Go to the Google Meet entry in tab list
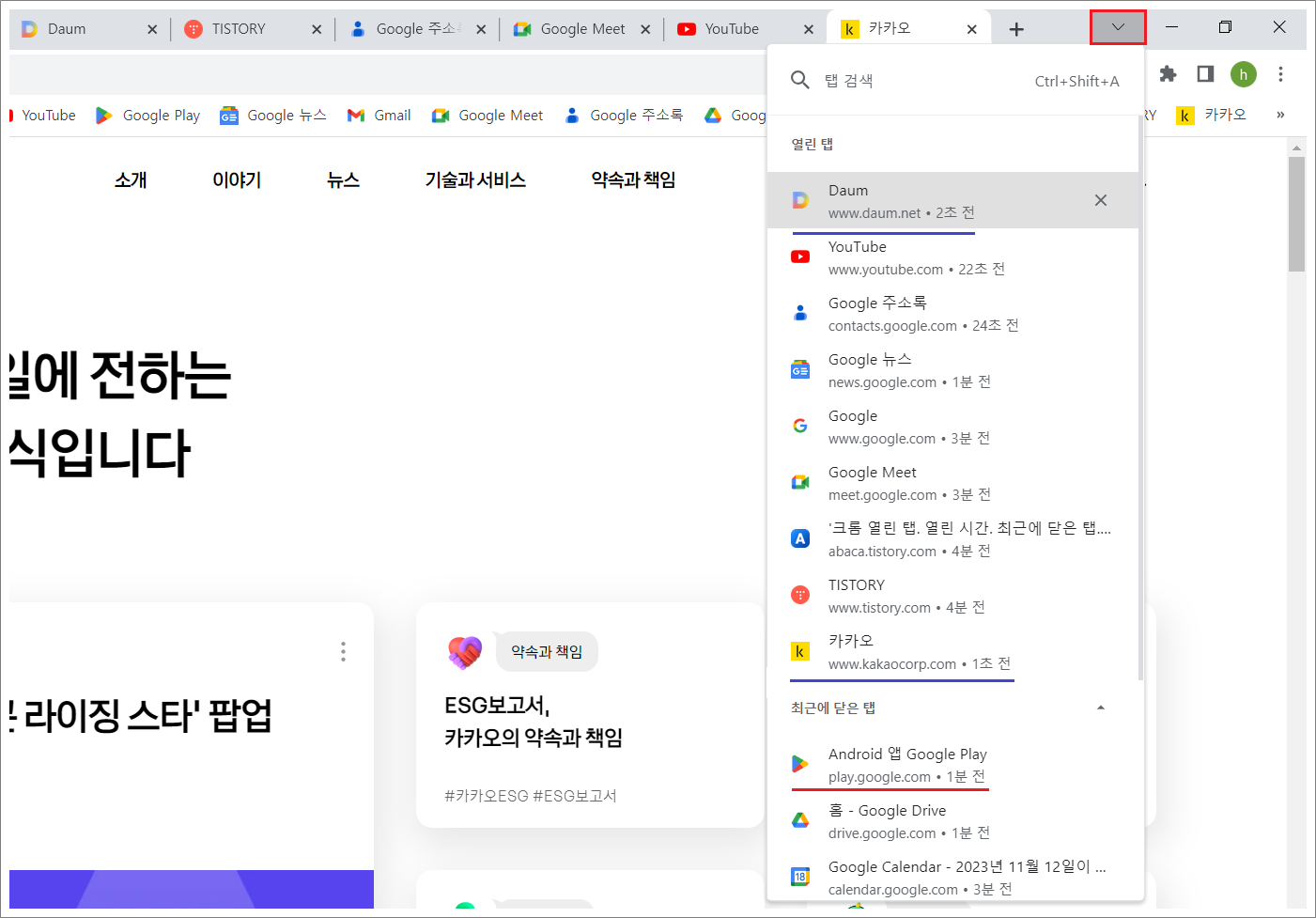Viewport: 1316px width, 918px height. [x=952, y=482]
